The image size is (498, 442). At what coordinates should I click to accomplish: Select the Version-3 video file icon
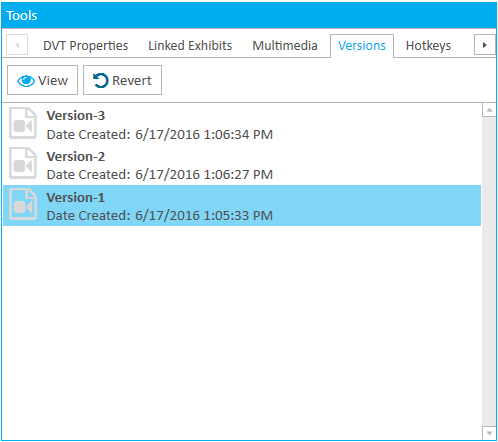[23, 123]
